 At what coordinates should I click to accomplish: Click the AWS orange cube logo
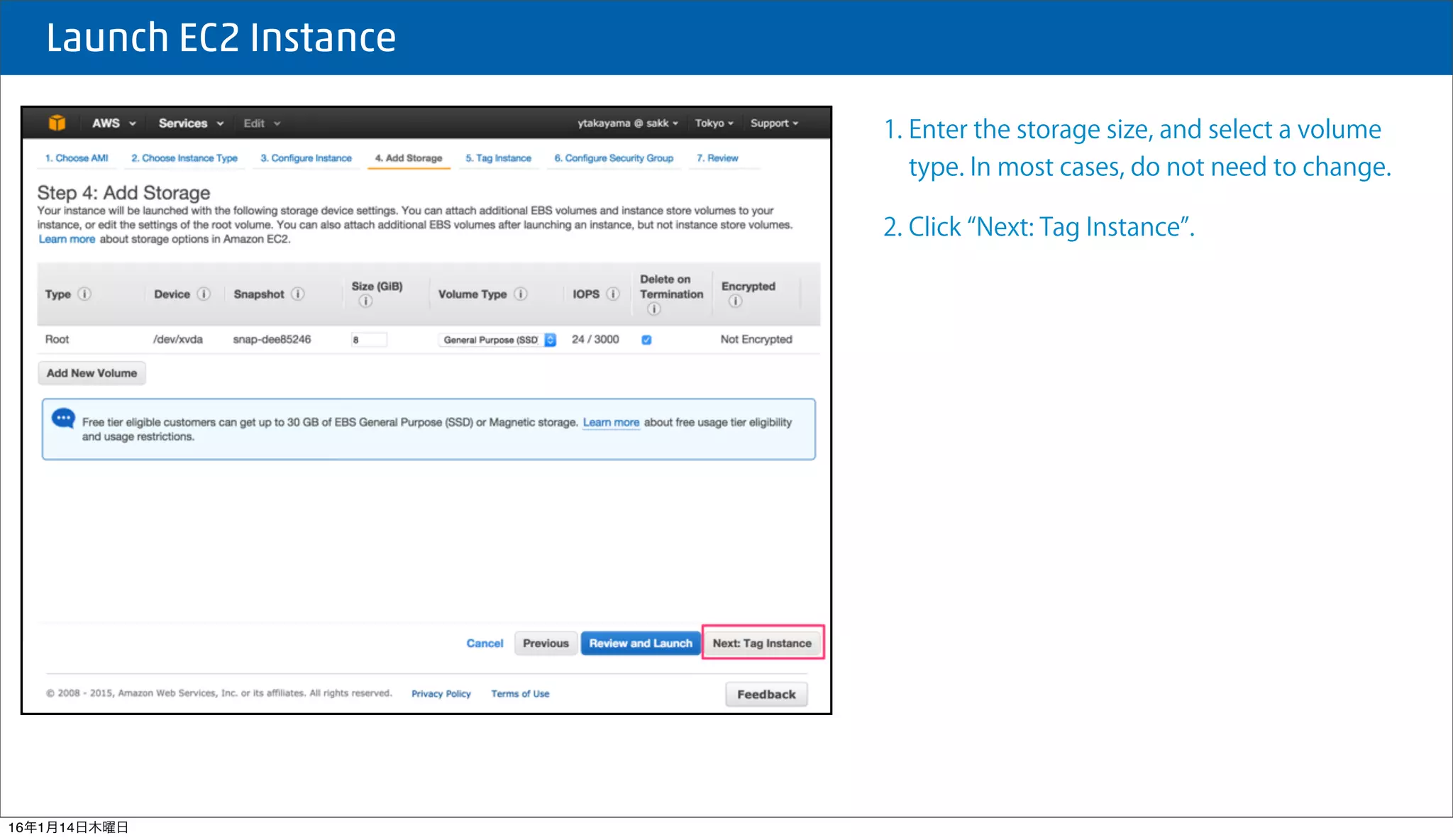(57, 123)
